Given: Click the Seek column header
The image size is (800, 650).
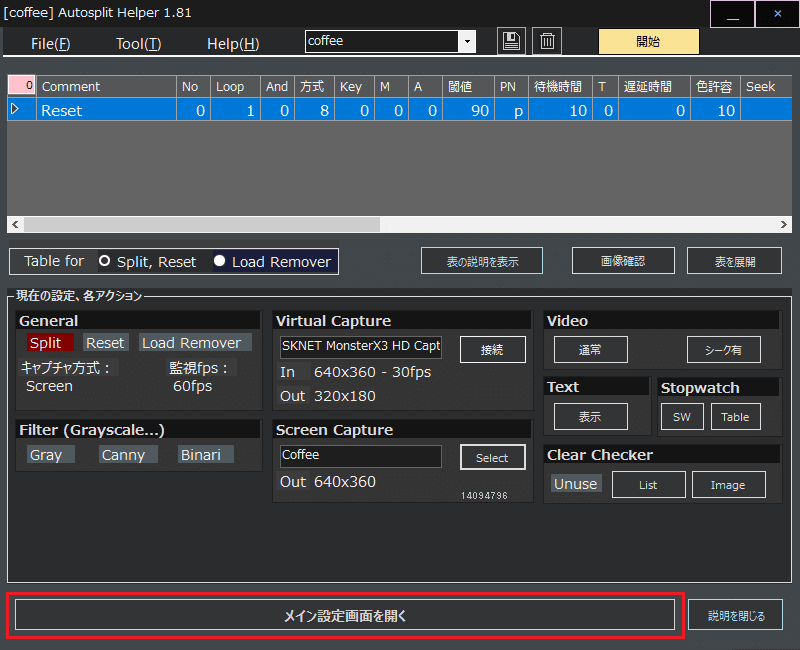Looking at the screenshot, I should [x=766, y=86].
